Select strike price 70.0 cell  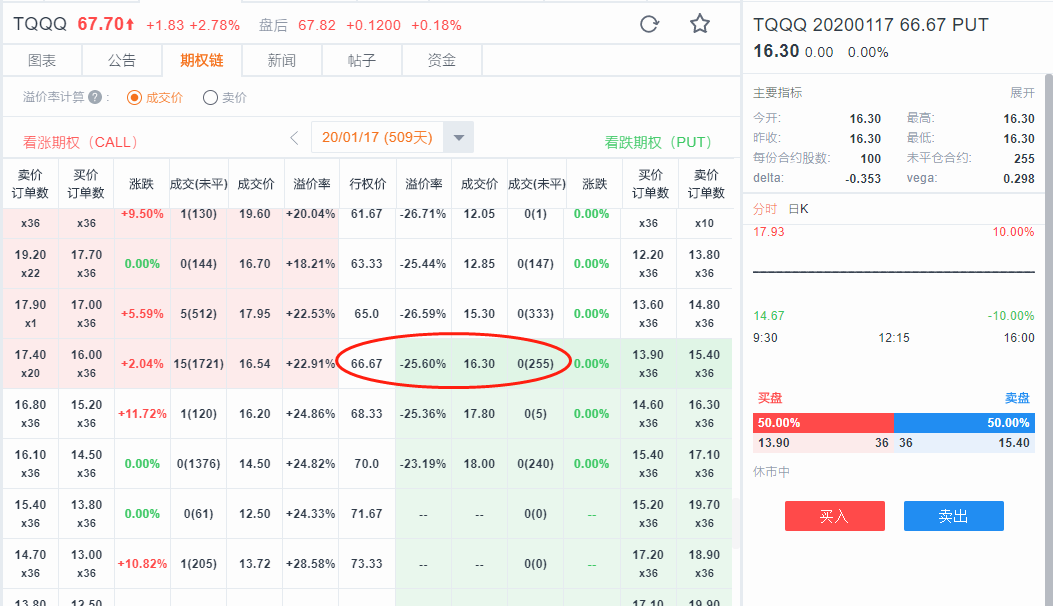(367, 464)
